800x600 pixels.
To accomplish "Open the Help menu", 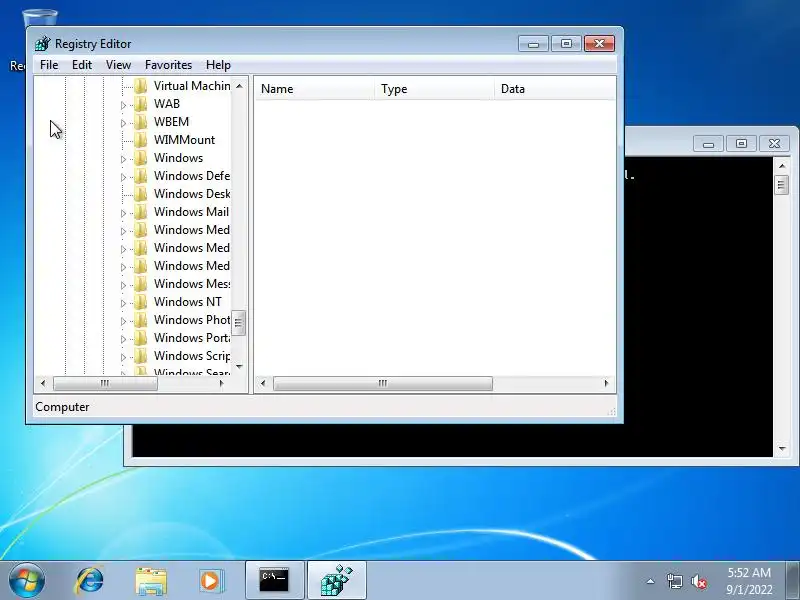I will pos(218,65).
